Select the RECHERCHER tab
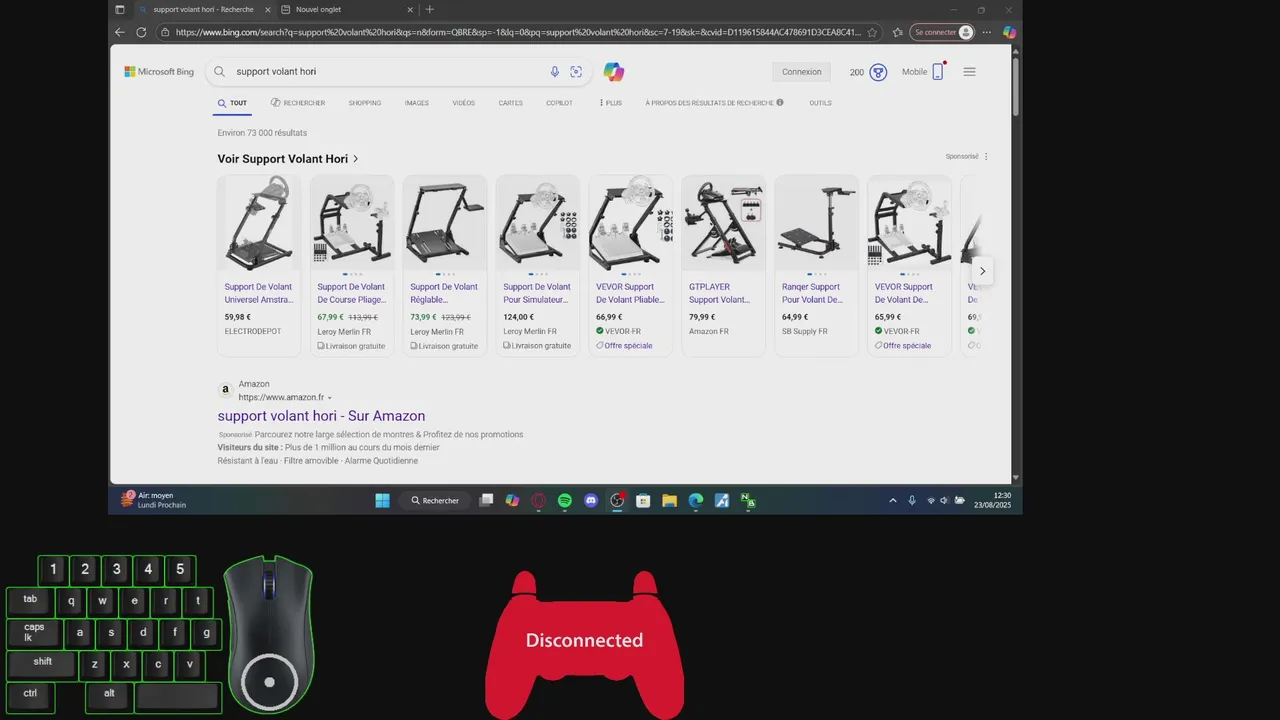 tap(297, 103)
